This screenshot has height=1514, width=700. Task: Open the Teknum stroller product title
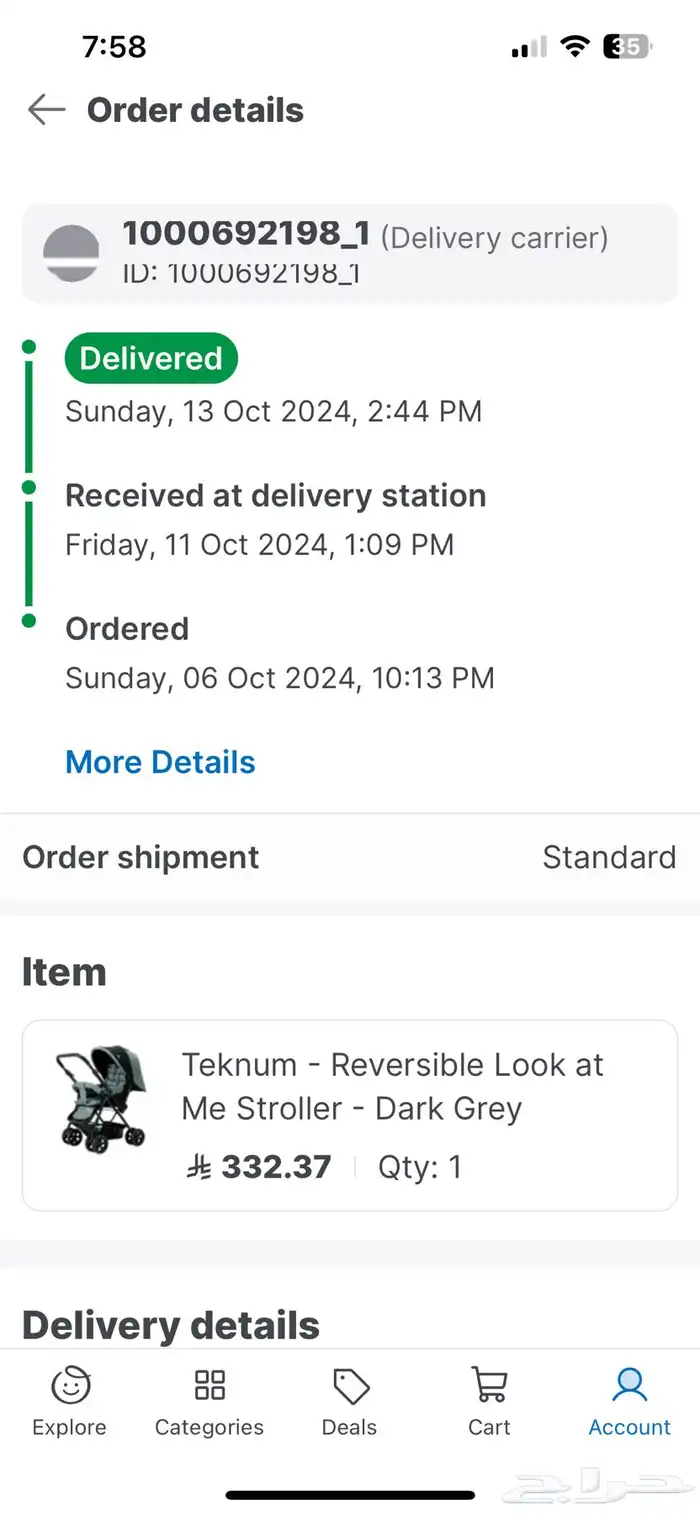tap(392, 1086)
